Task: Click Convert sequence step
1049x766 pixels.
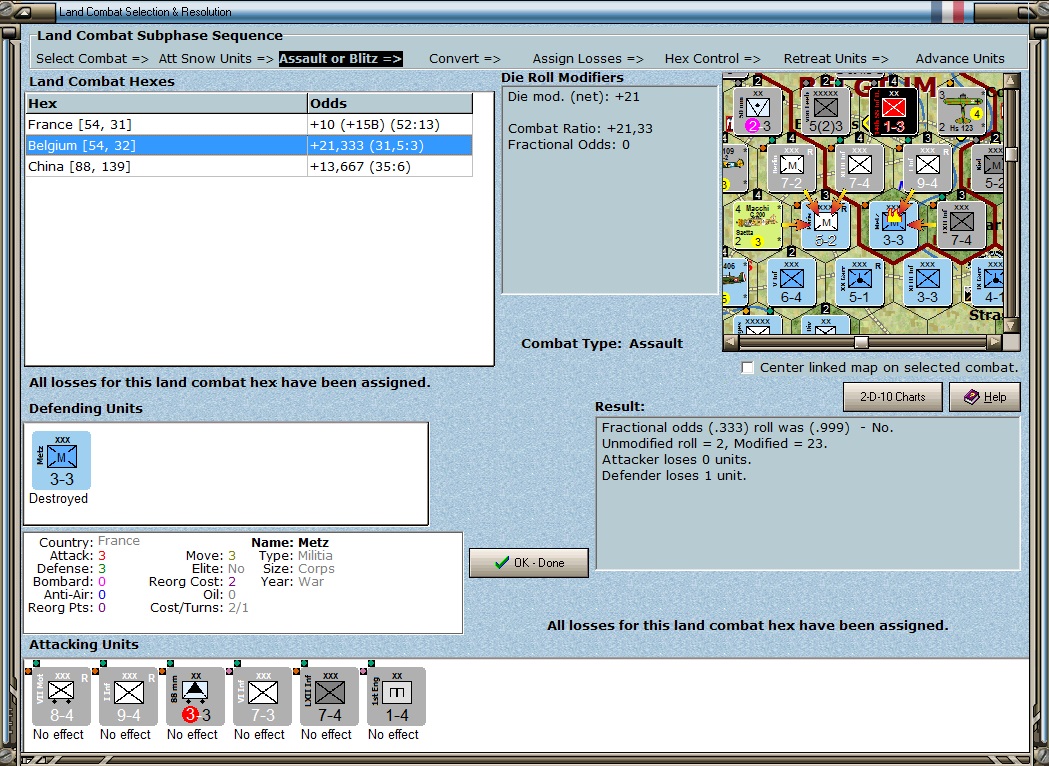Action: (465, 59)
